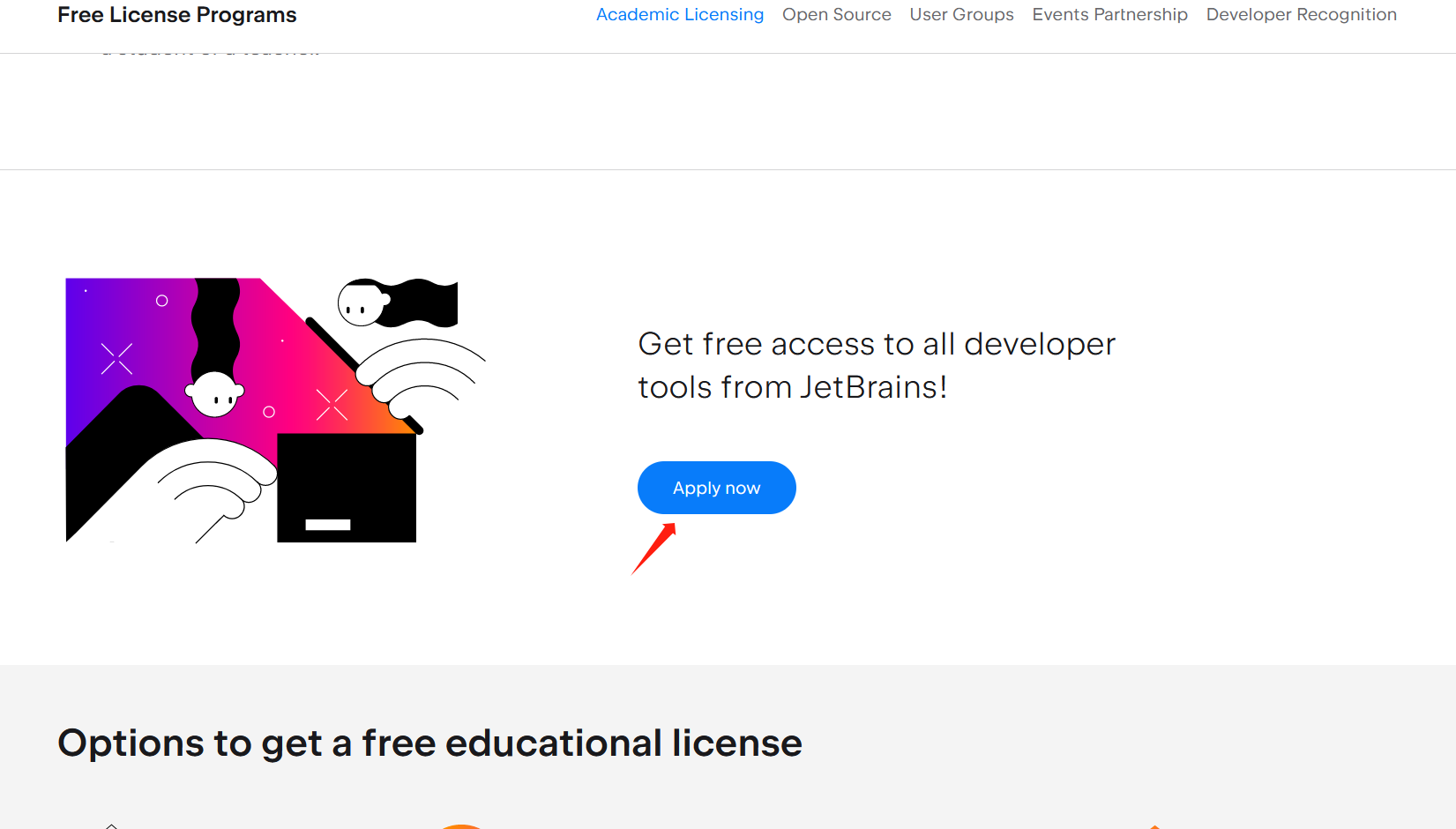Click the white X sparkle on the pink area

332,405
